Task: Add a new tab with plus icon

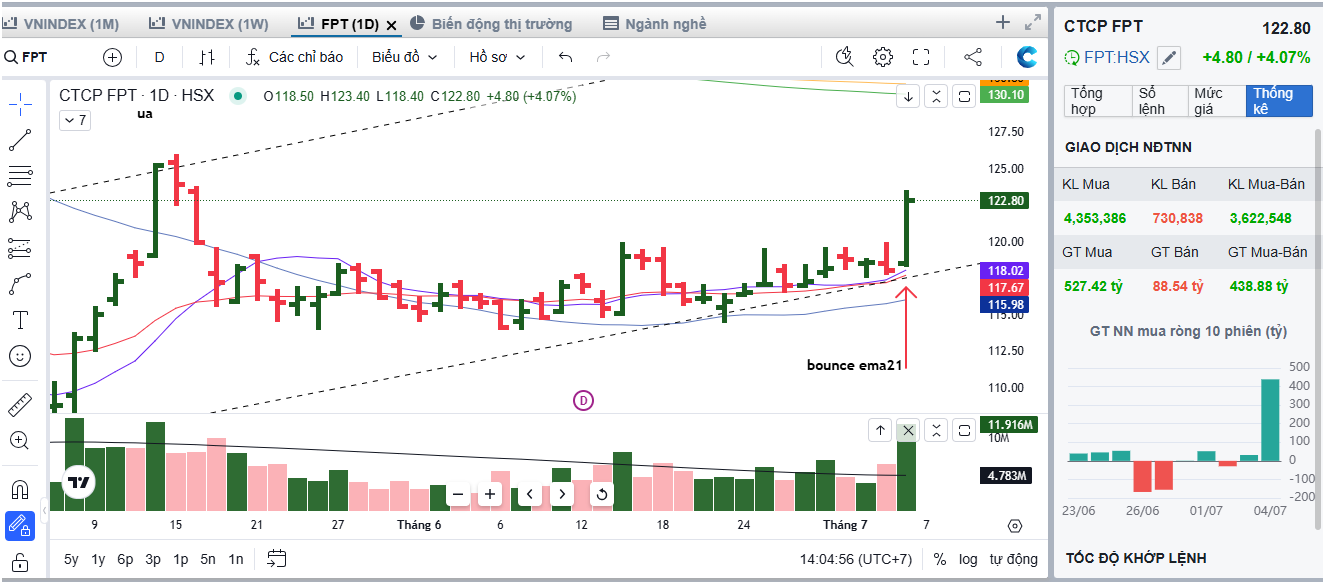Action: coord(1003,22)
